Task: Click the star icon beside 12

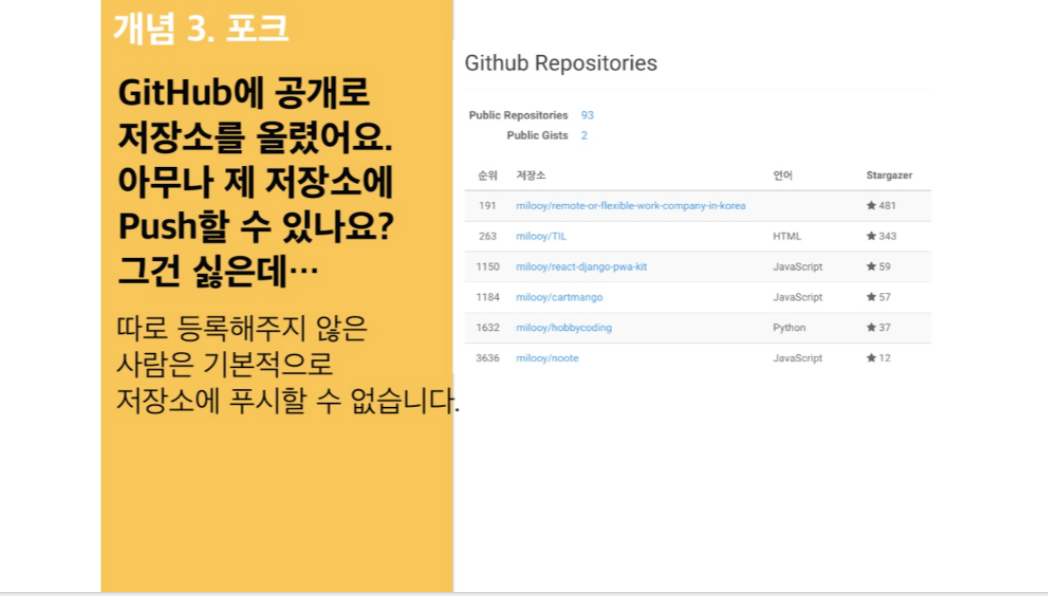Action: pos(871,357)
